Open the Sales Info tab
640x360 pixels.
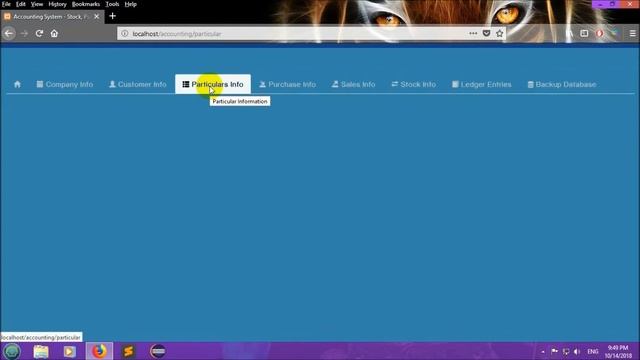pyautogui.click(x=353, y=84)
